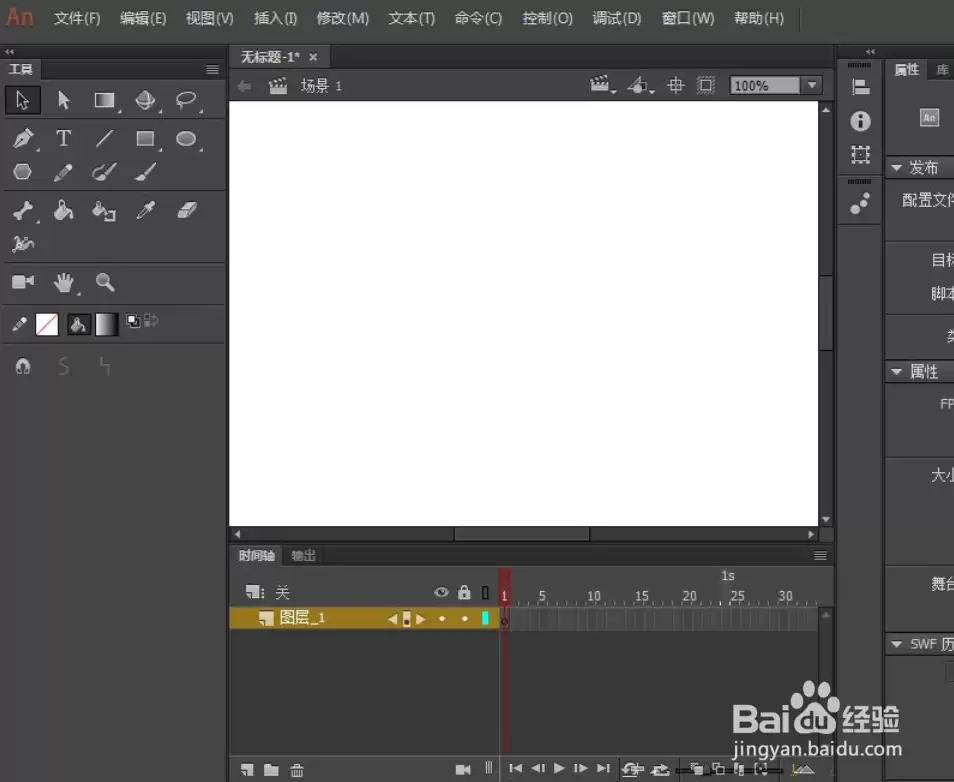Step forward one frame
The image size is (954, 782).
pyautogui.click(x=580, y=769)
